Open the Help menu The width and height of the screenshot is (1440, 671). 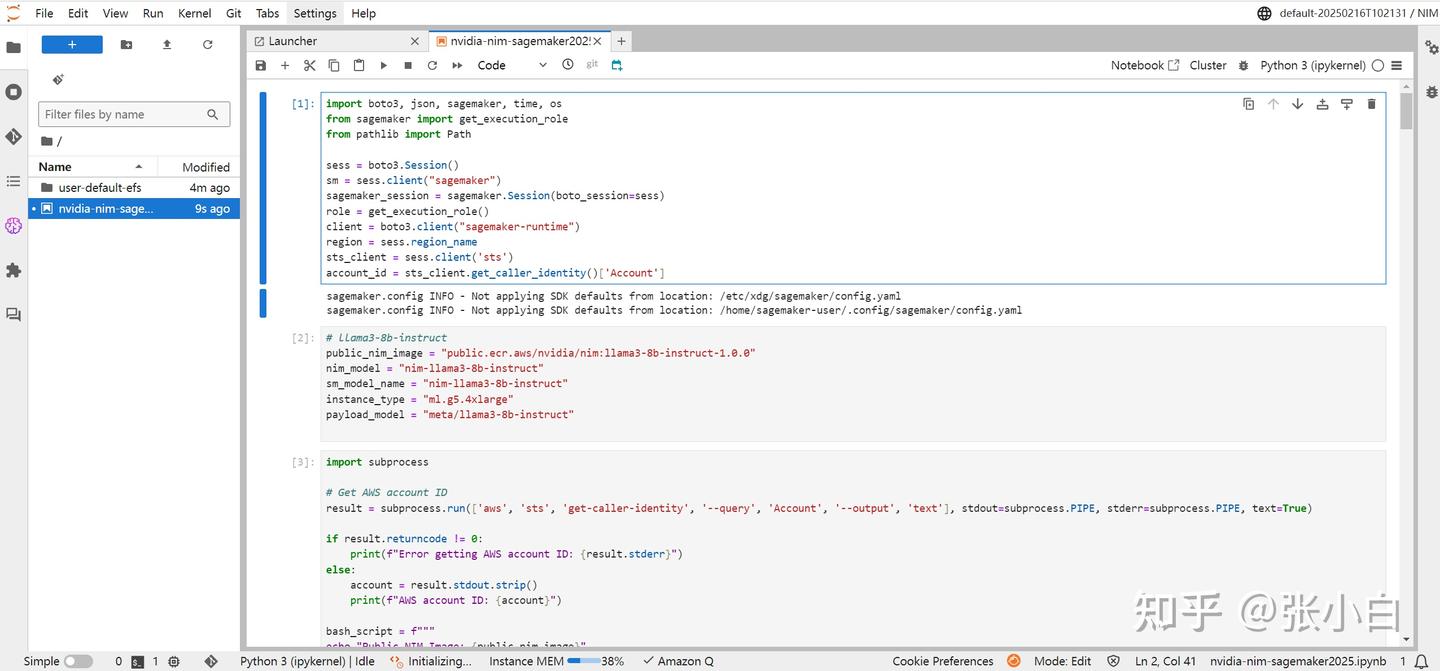click(364, 13)
